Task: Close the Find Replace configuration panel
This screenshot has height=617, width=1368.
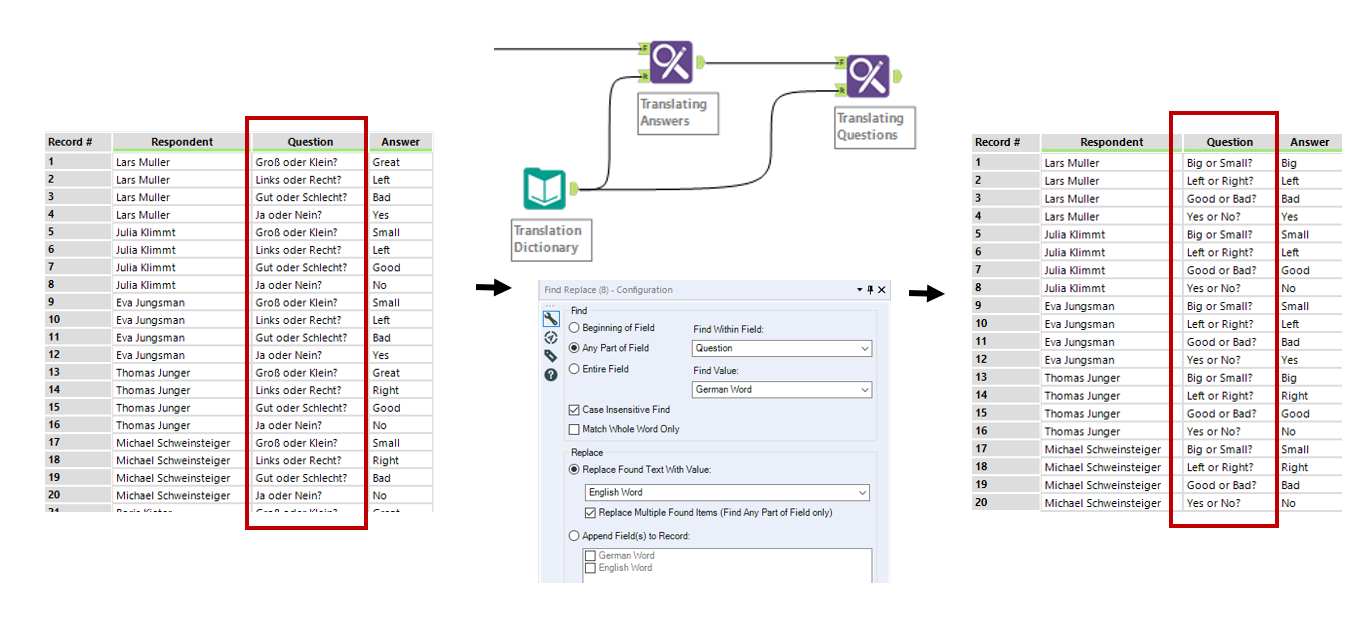Action: click(883, 289)
